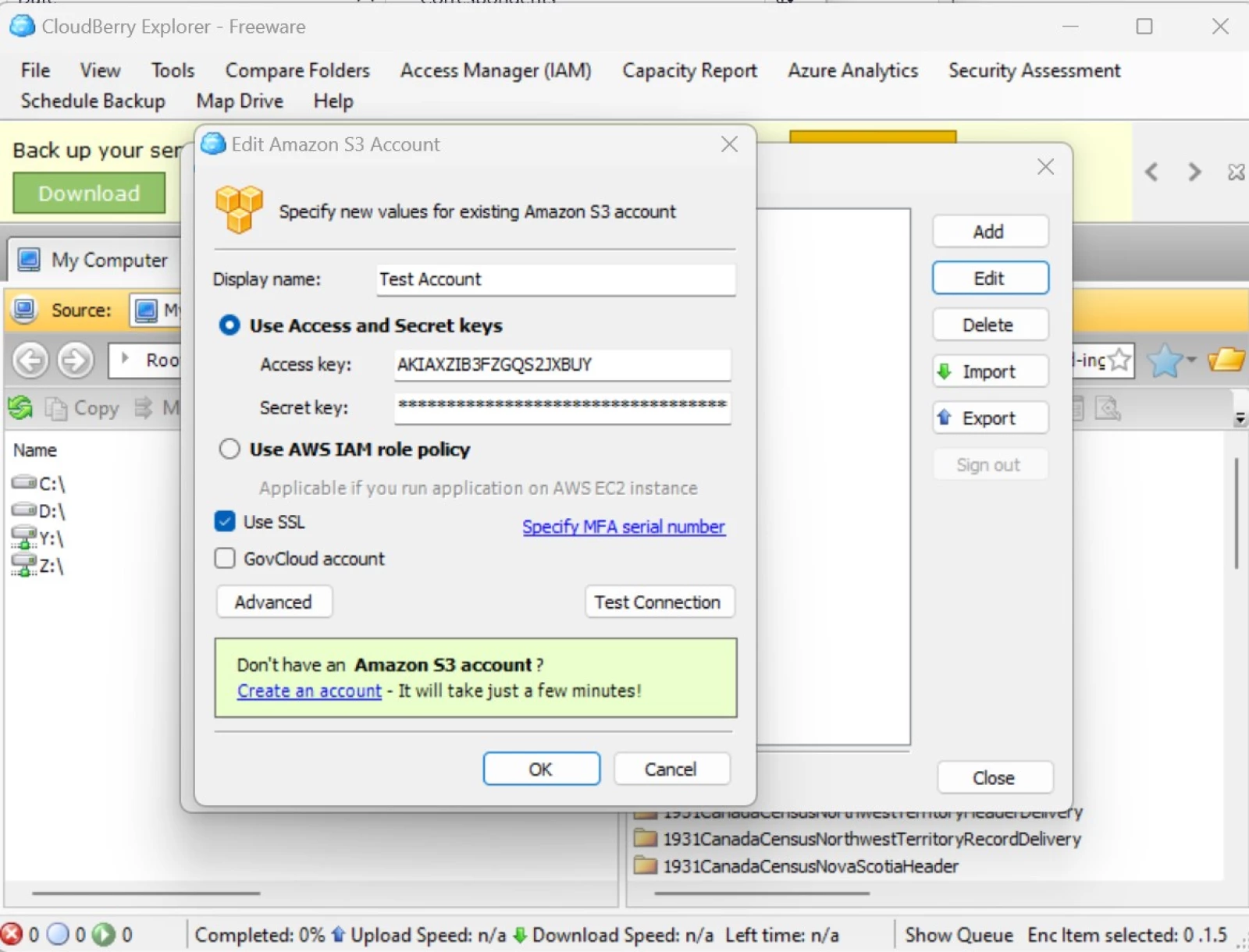The image size is (1249, 952).
Task: Enable the GovCloud account checkbox
Action: (225, 558)
